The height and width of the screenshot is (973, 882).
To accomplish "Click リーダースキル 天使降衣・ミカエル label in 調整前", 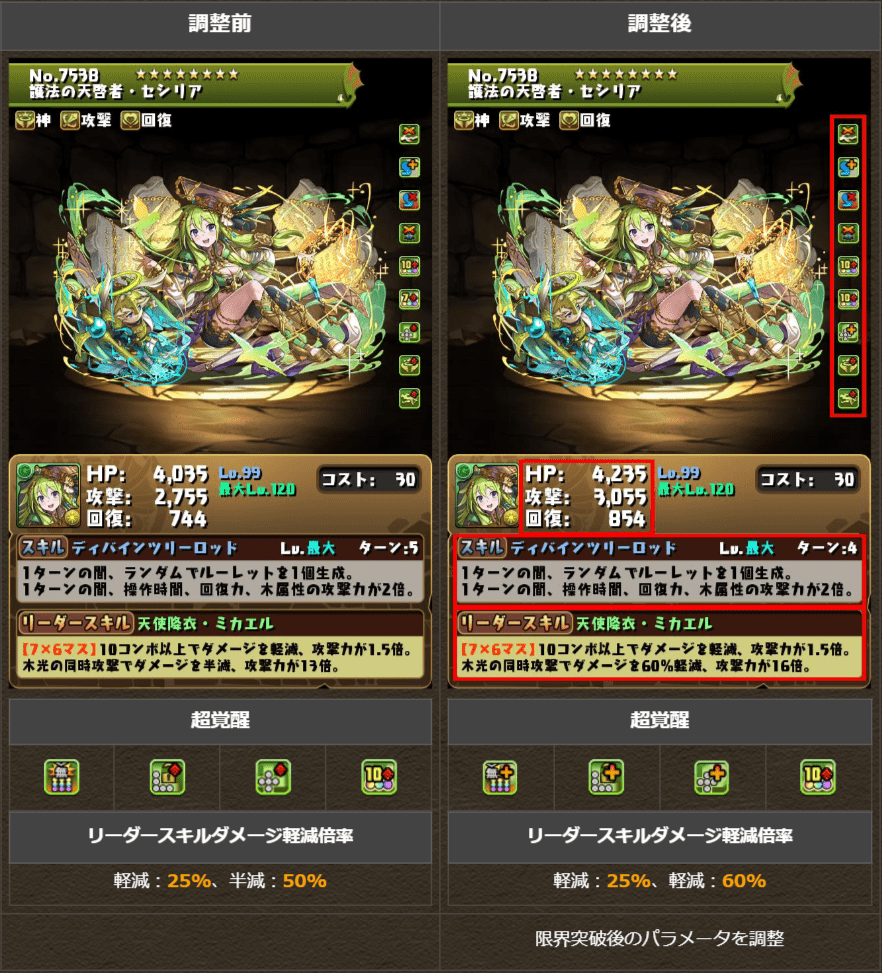I will coord(146,623).
